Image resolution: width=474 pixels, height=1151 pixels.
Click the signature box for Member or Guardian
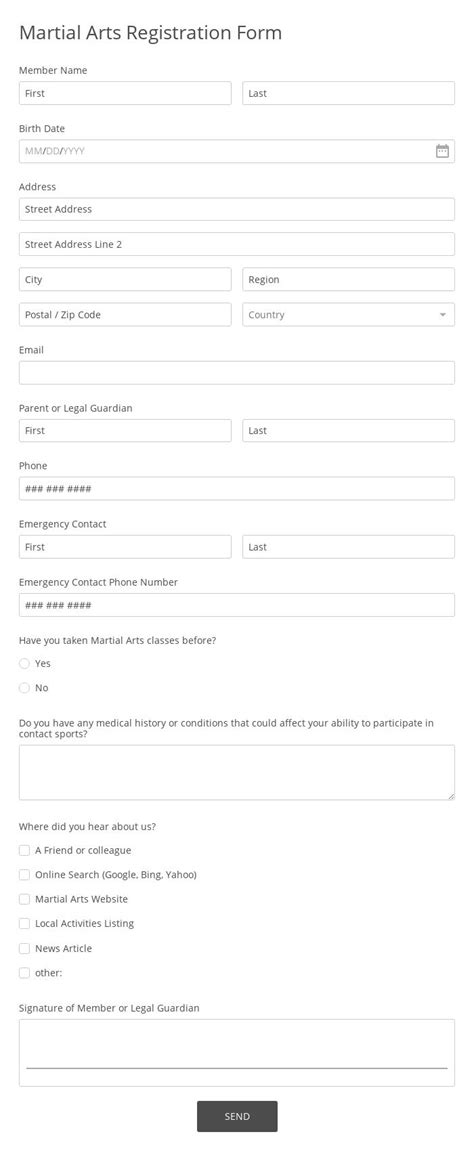tap(237, 1053)
